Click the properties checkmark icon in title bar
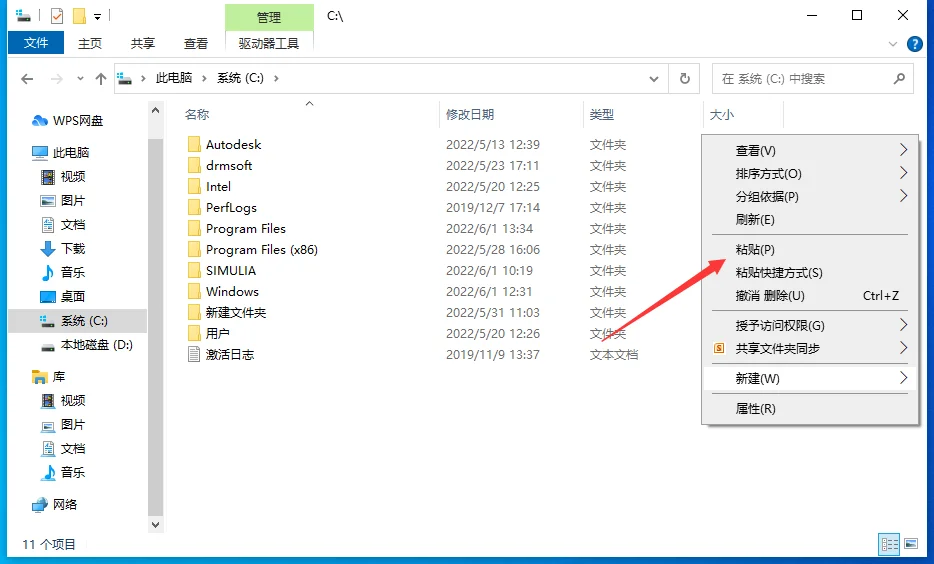The width and height of the screenshot is (934, 564). point(57,15)
